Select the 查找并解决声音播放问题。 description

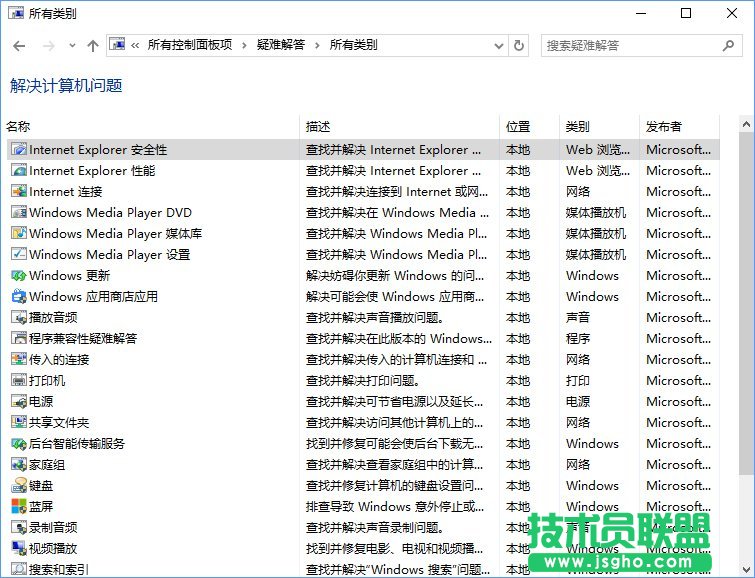click(x=375, y=317)
